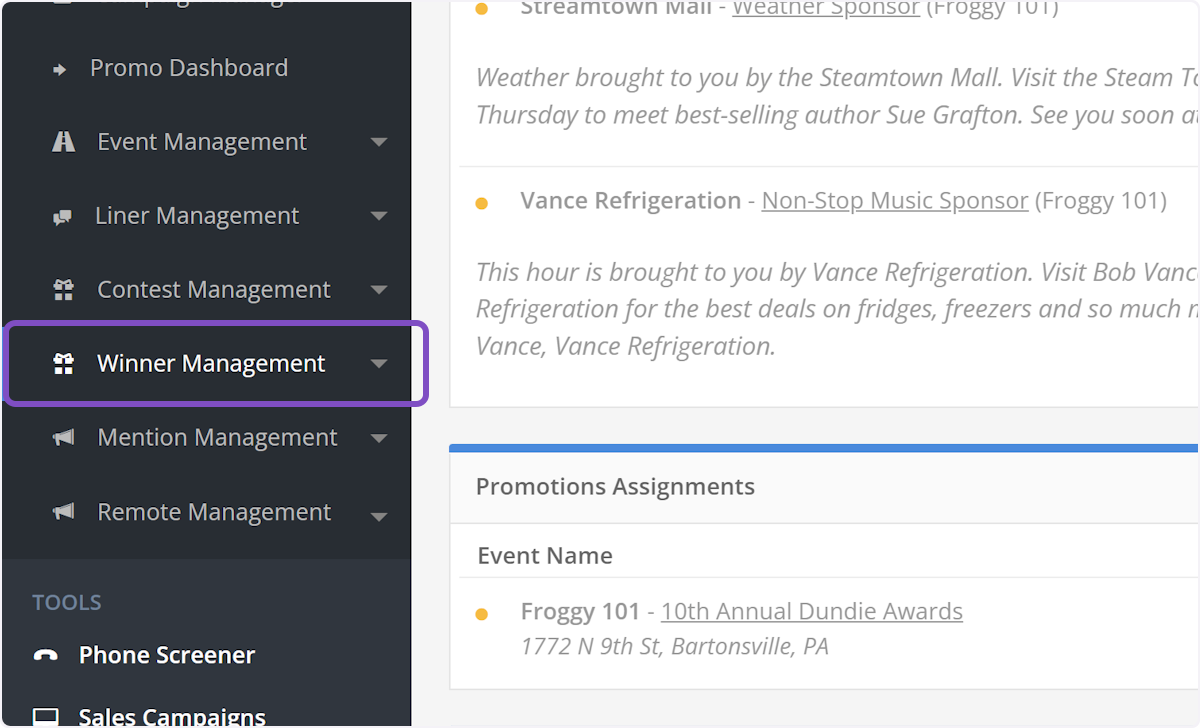Select the Contest Management menu item
The height and width of the screenshot is (728, 1200).
(214, 289)
